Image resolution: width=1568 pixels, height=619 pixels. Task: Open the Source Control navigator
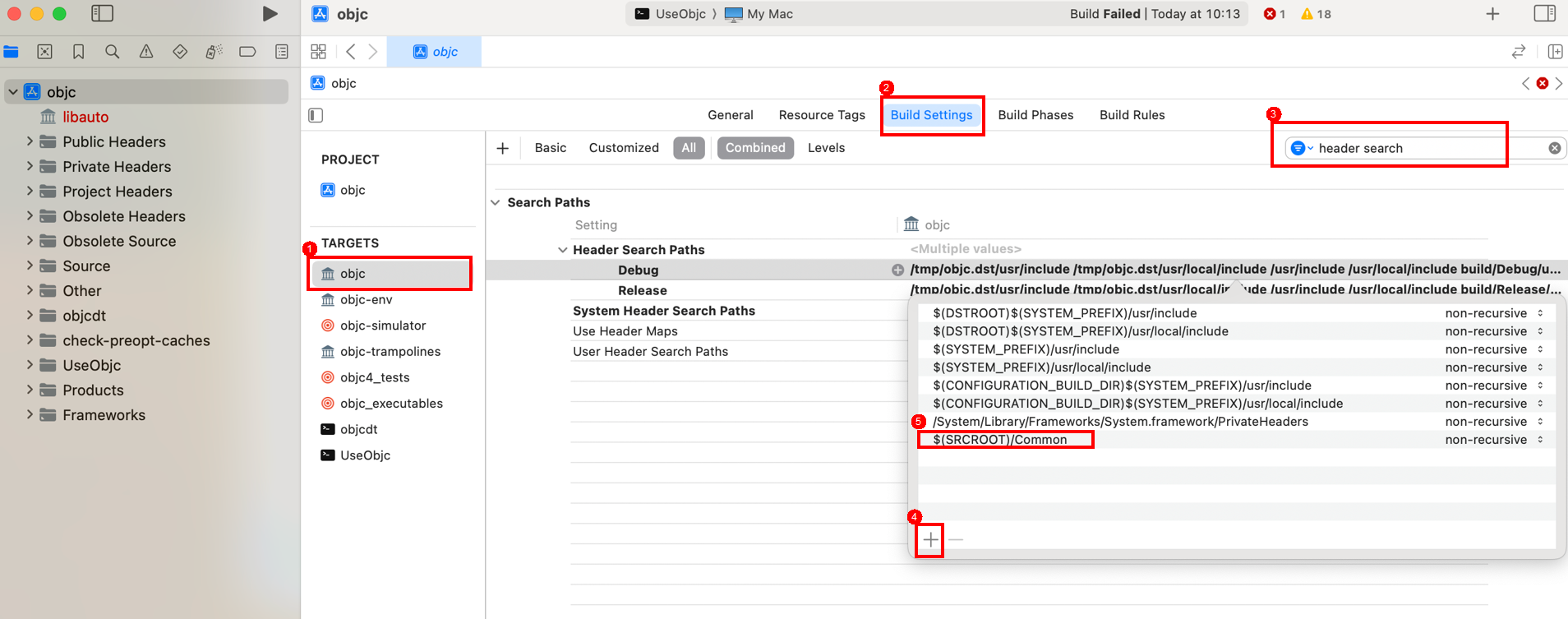click(45, 52)
